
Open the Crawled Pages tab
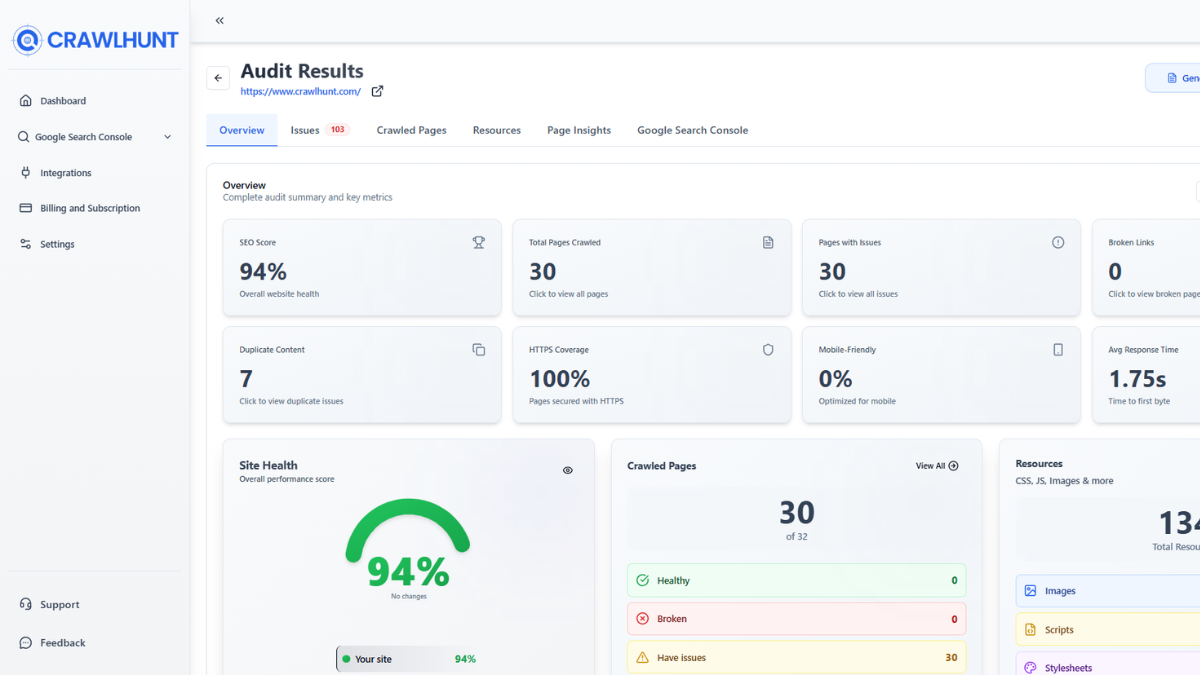click(x=412, y=130)
